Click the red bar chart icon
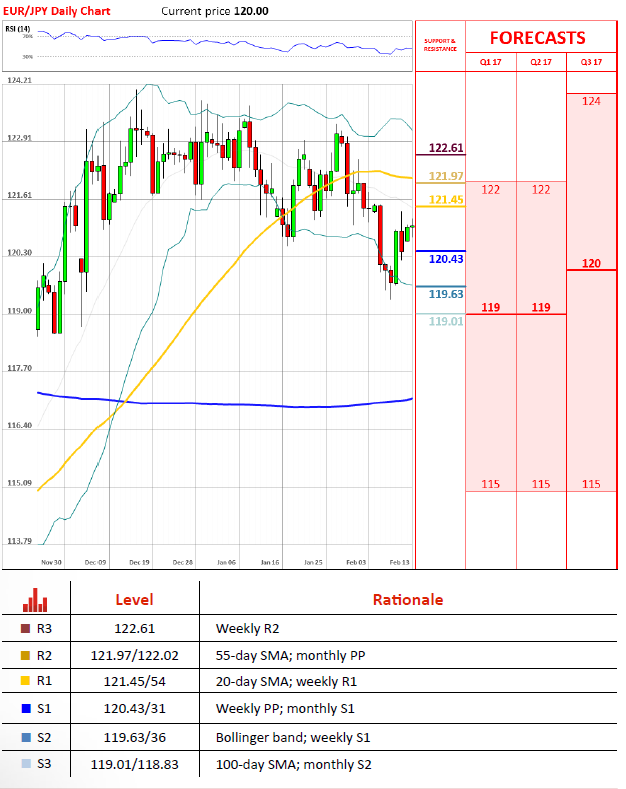 click(35, 600)
